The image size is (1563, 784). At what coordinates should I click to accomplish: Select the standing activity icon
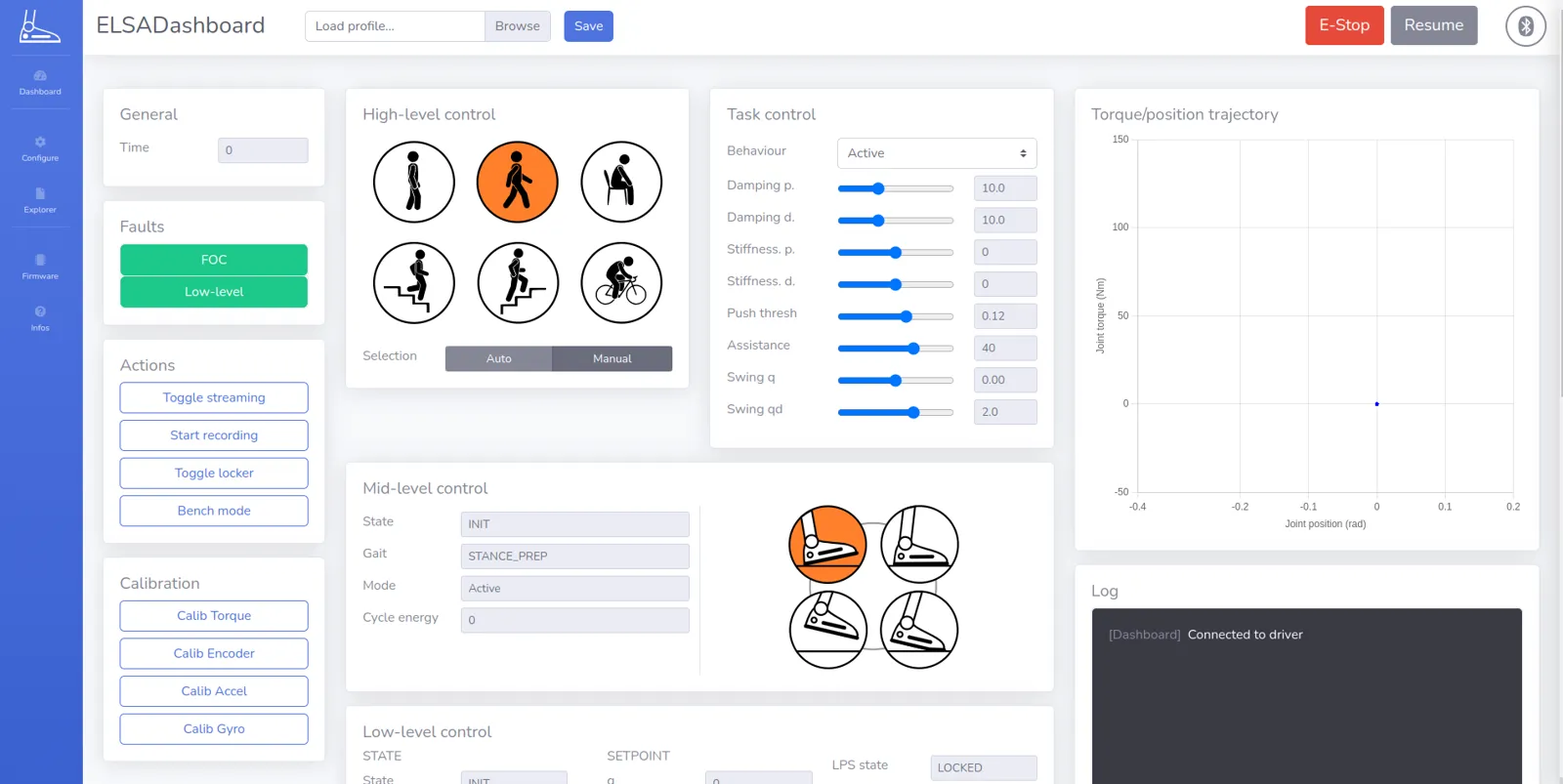(x=414, y=183)
